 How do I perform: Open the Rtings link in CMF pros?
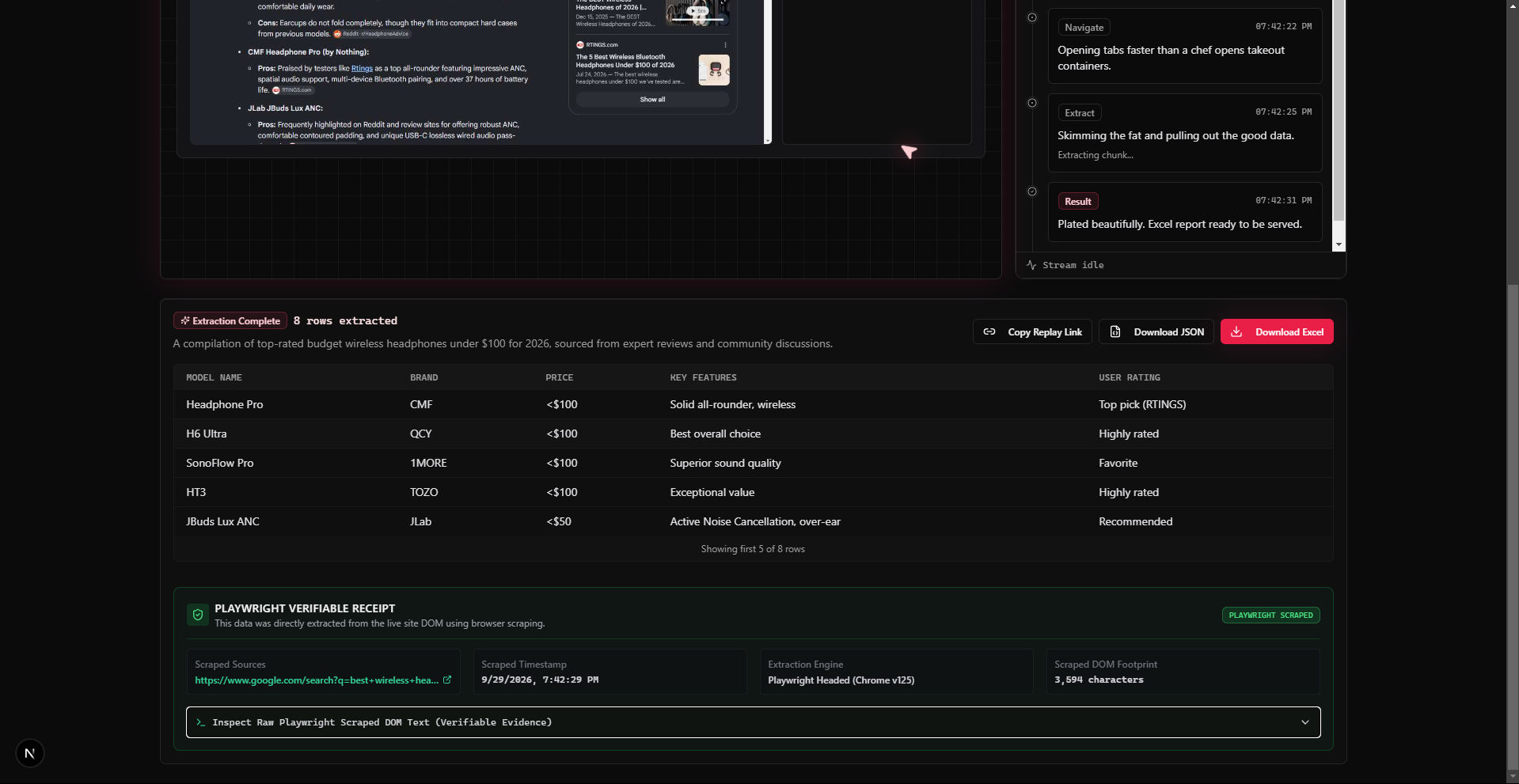click(x=362, y=69)
